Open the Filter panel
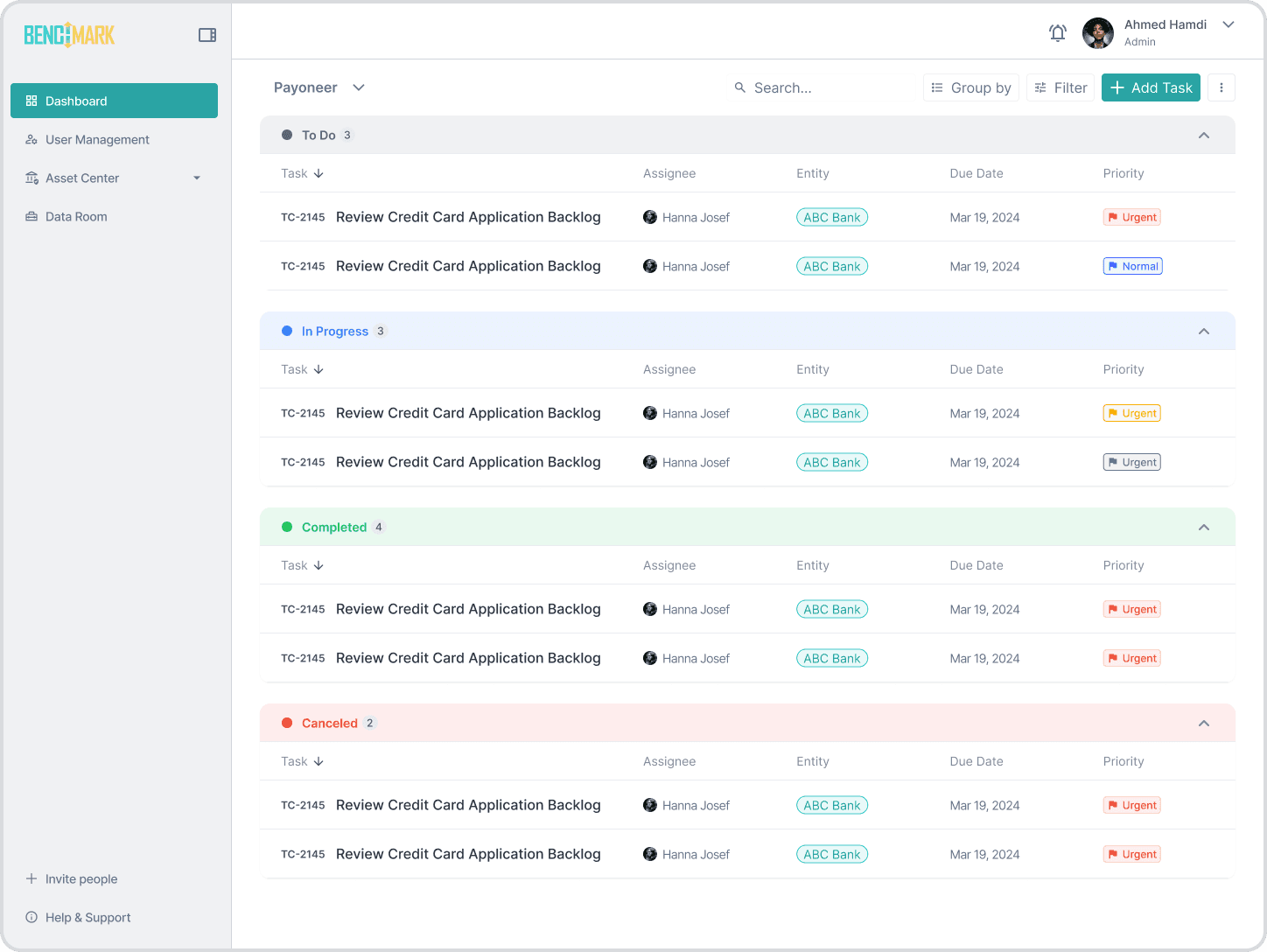This screenshot has width=1267, height=952. click(x=1060, y=87)
